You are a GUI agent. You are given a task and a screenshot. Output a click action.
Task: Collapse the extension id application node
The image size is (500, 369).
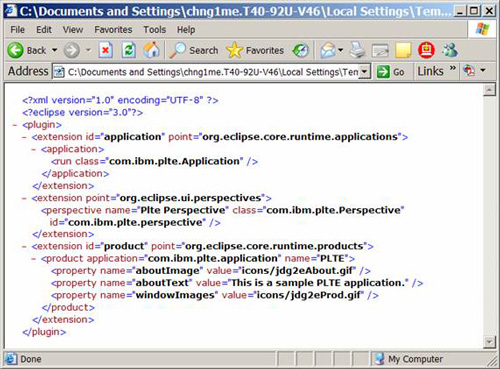pyautogui.click(x=24, y=137)
